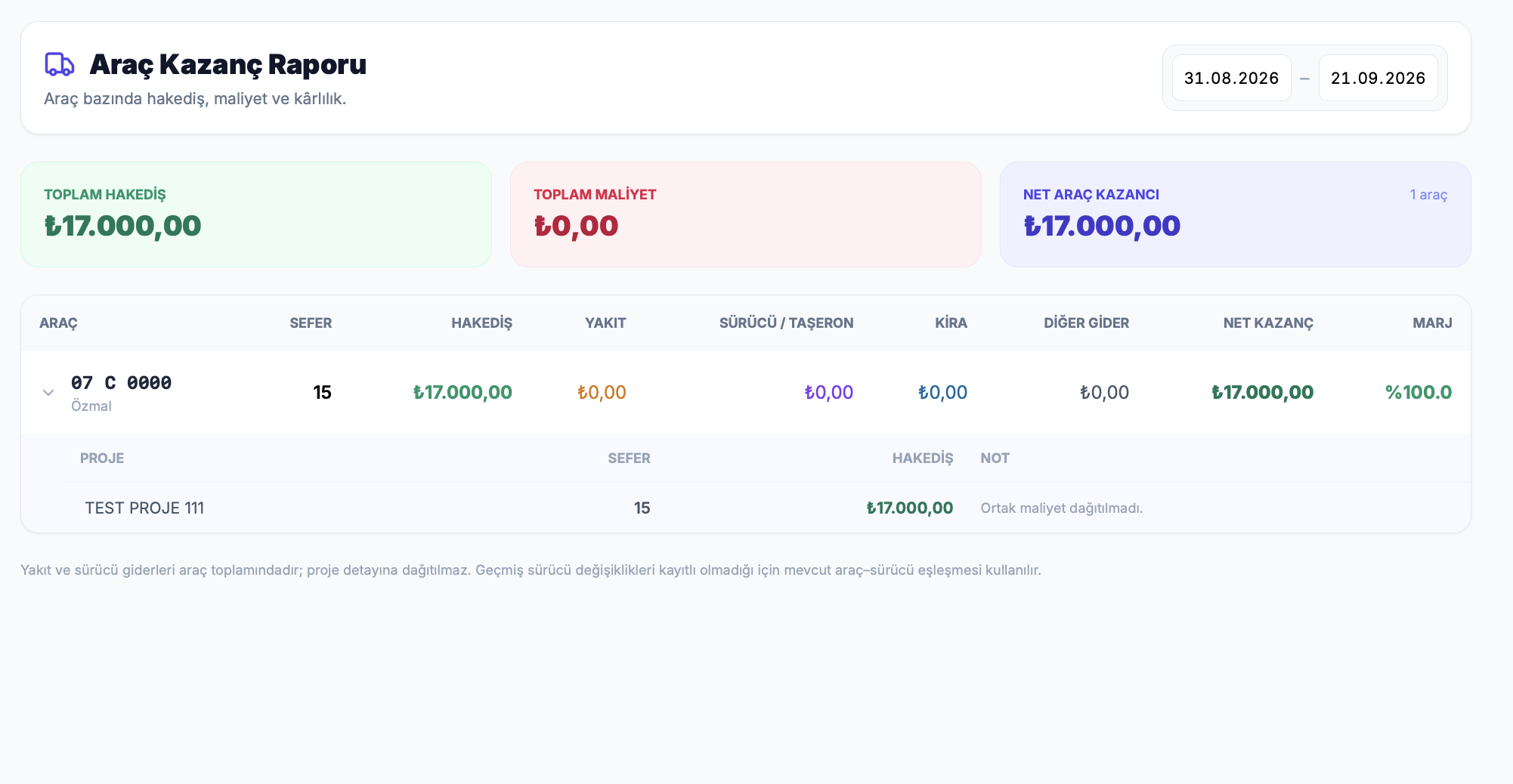Viewport: 1513px width, 784px height.
Task: Select the TEST PROJE 111 project row
Action: 768,508
